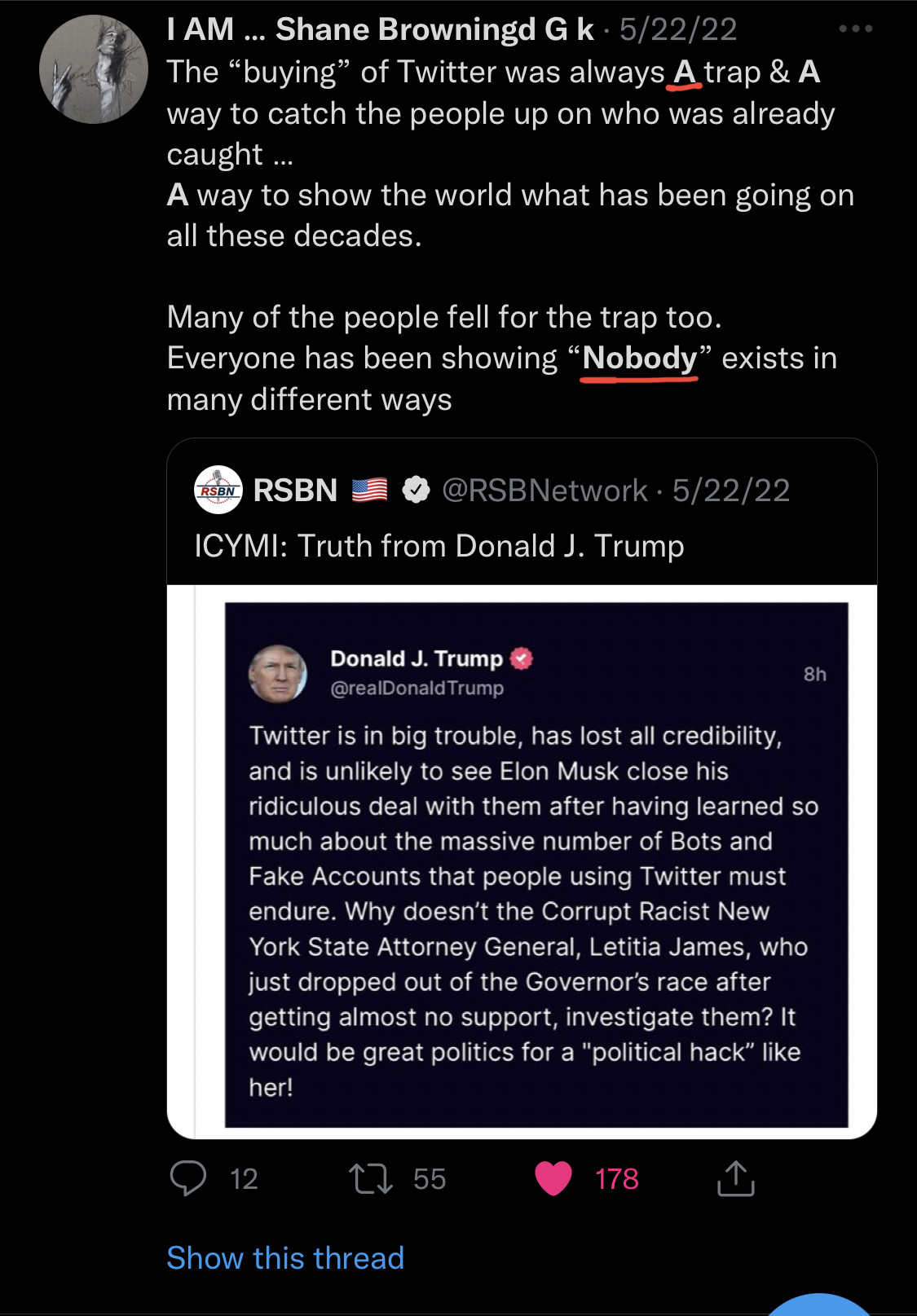Click the Show this thread link
Viewport: 917px width, 1316px height.
[285, 1258]
